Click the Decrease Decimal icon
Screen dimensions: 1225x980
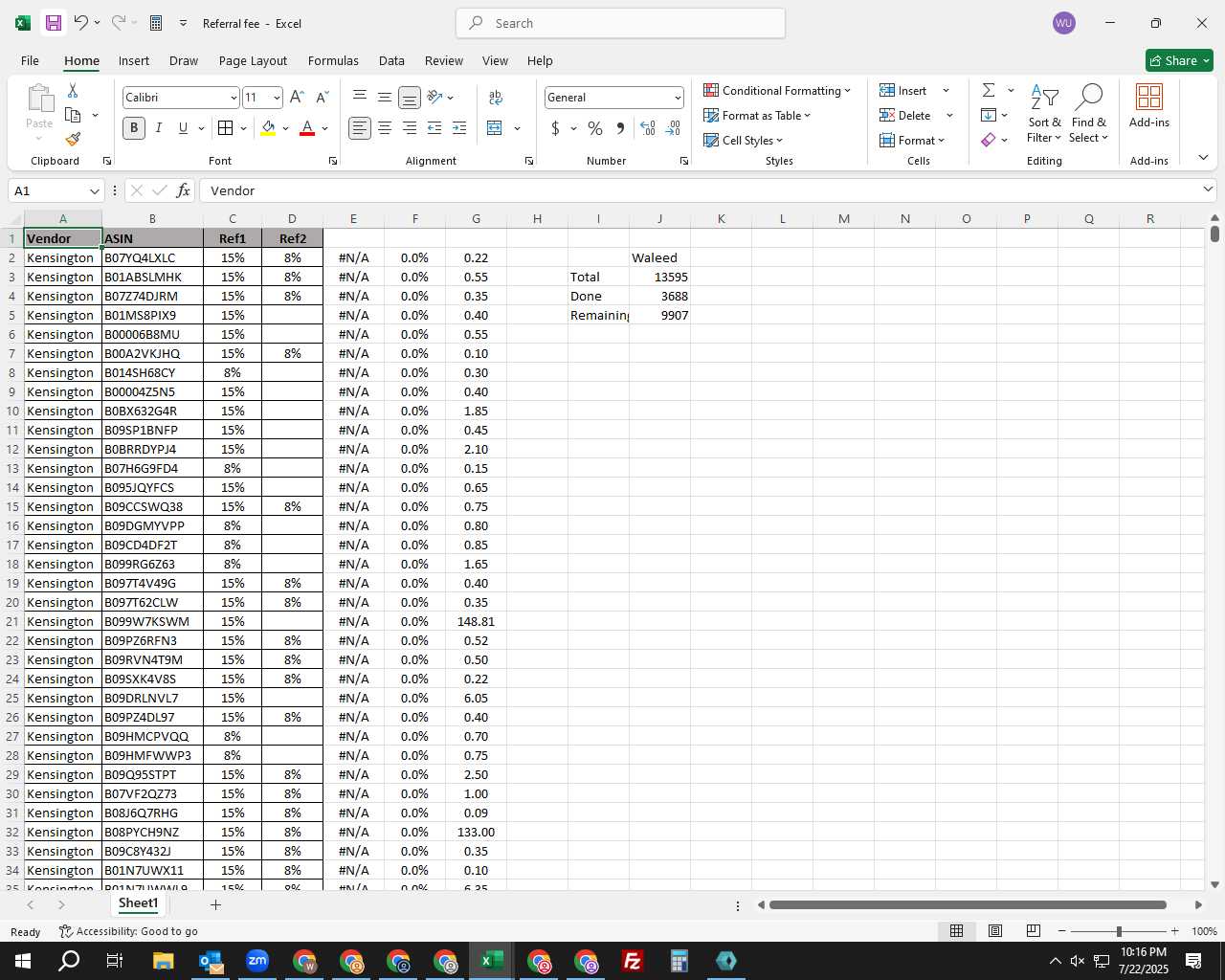click(x=673, y=128)
